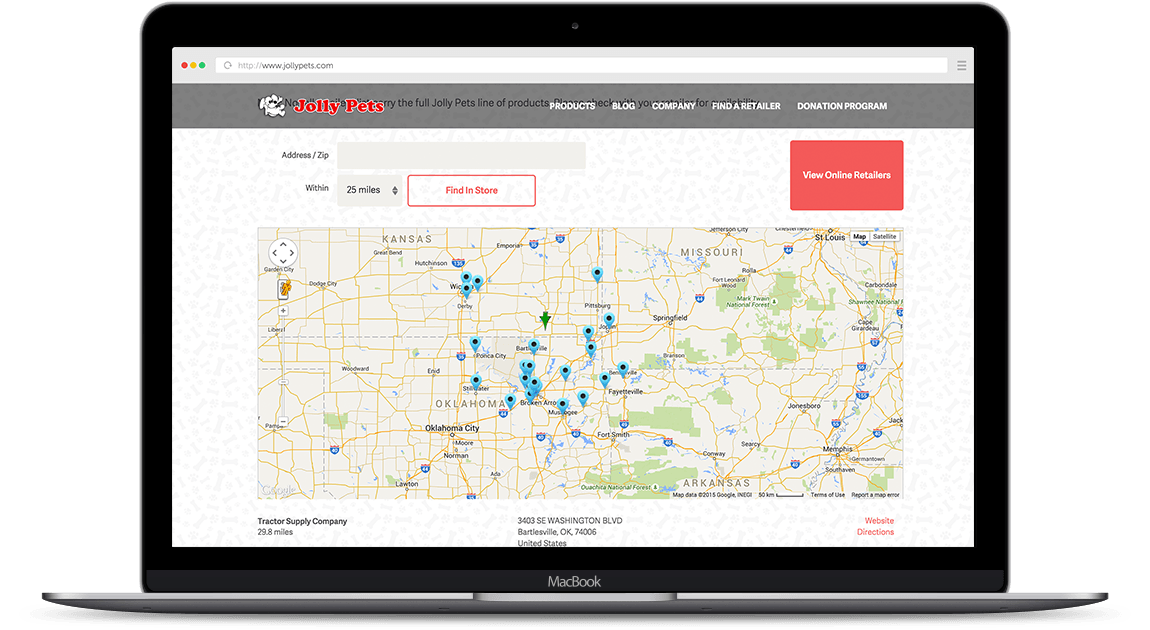Screen dimensions: 1150x630
Task: Select the store pin at Muskogee
Action: click(563, 405)
